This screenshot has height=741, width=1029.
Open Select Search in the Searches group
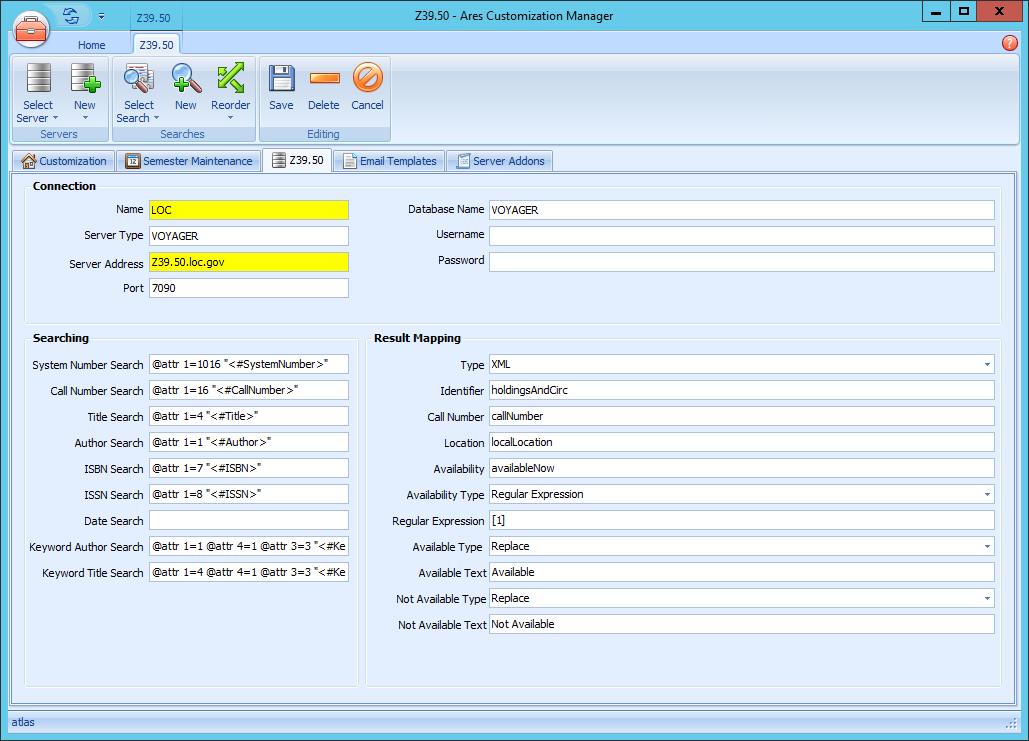click(138, 90)
